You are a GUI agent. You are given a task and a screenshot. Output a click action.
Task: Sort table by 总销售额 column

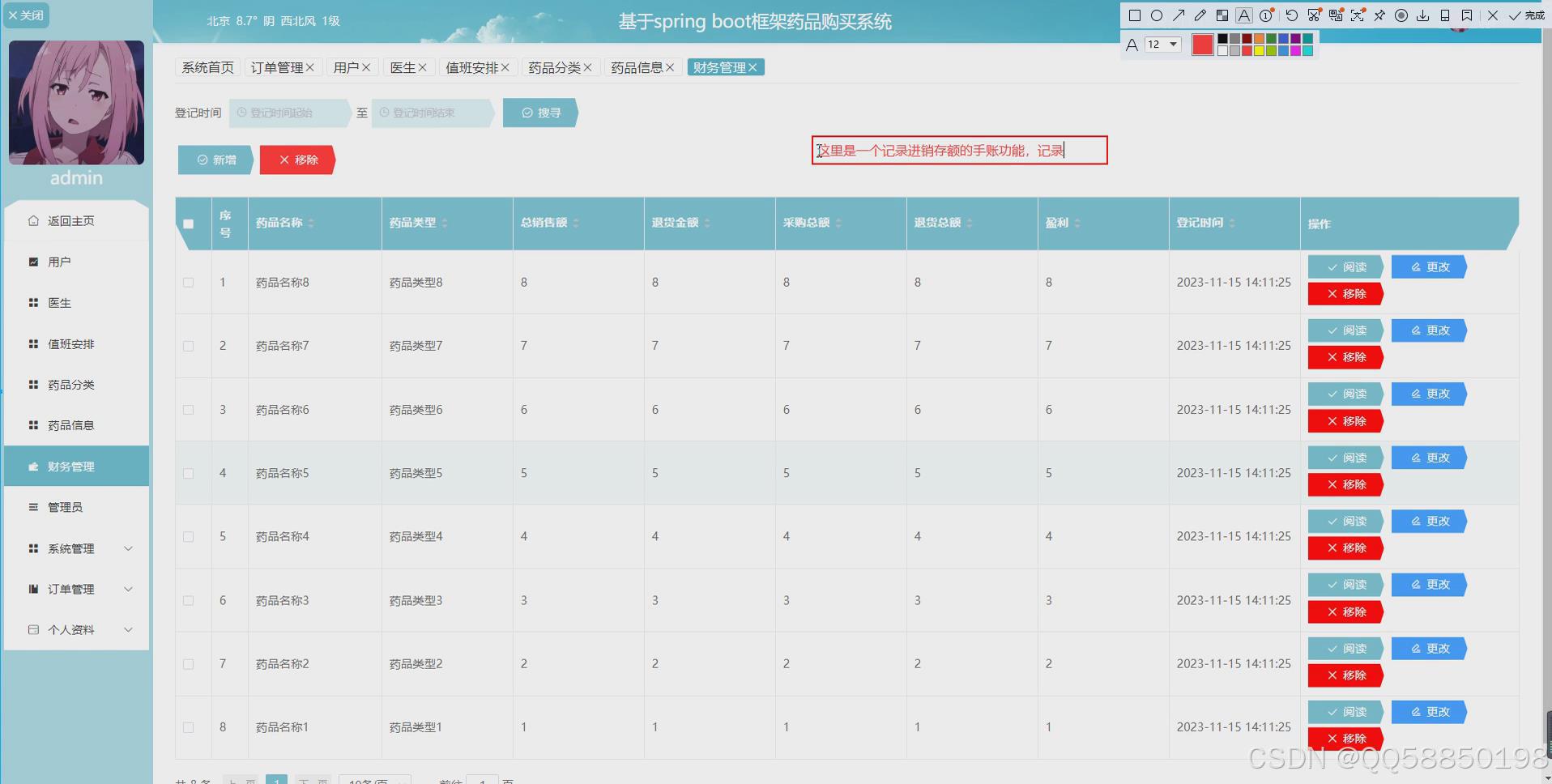576,223
